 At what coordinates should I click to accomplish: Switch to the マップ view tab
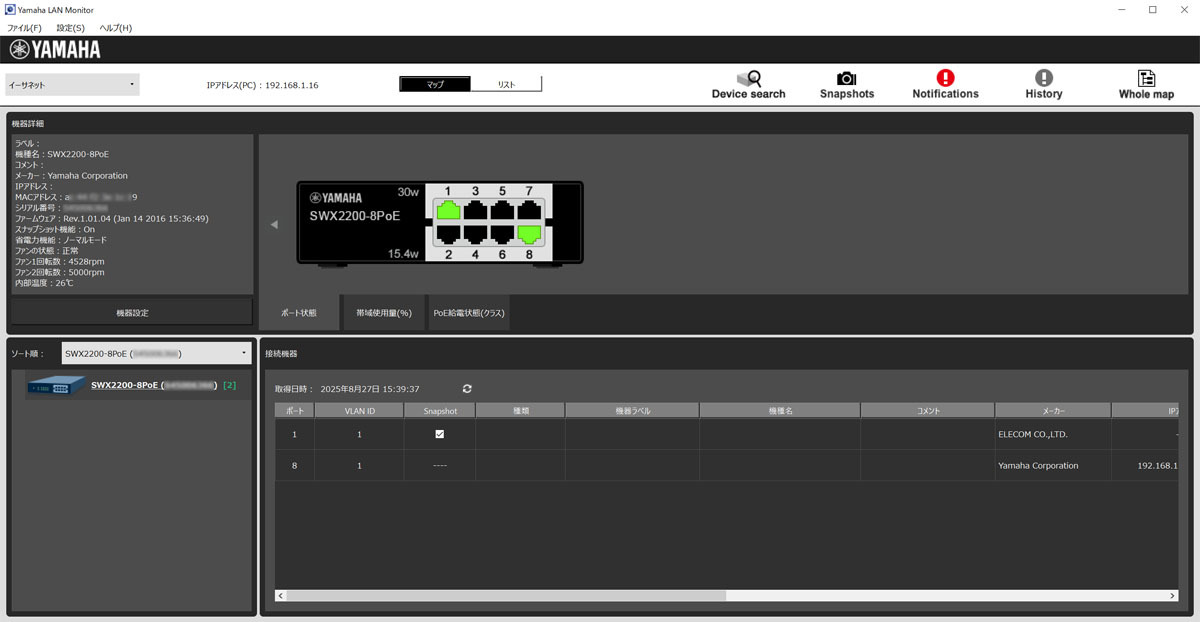tap(435, 85)
